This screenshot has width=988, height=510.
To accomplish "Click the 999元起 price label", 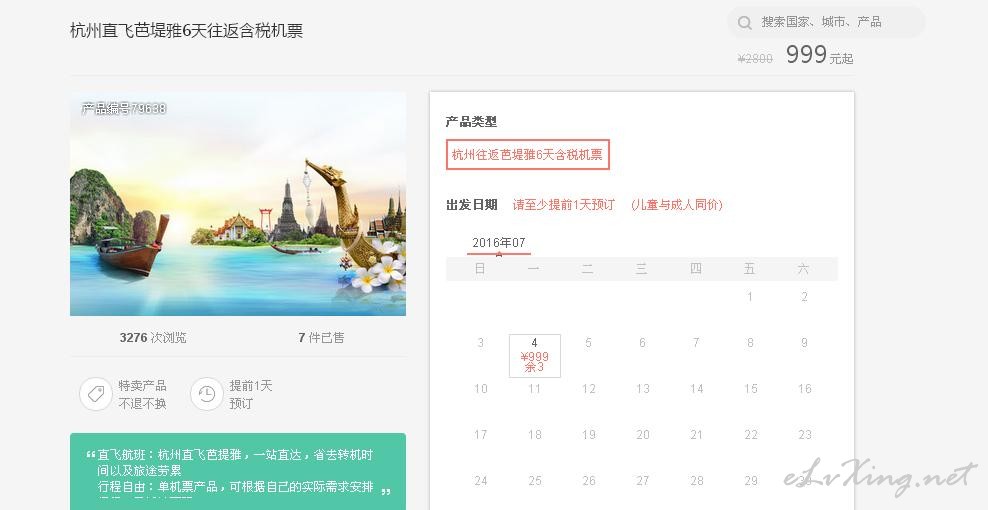I will point(819,55).
